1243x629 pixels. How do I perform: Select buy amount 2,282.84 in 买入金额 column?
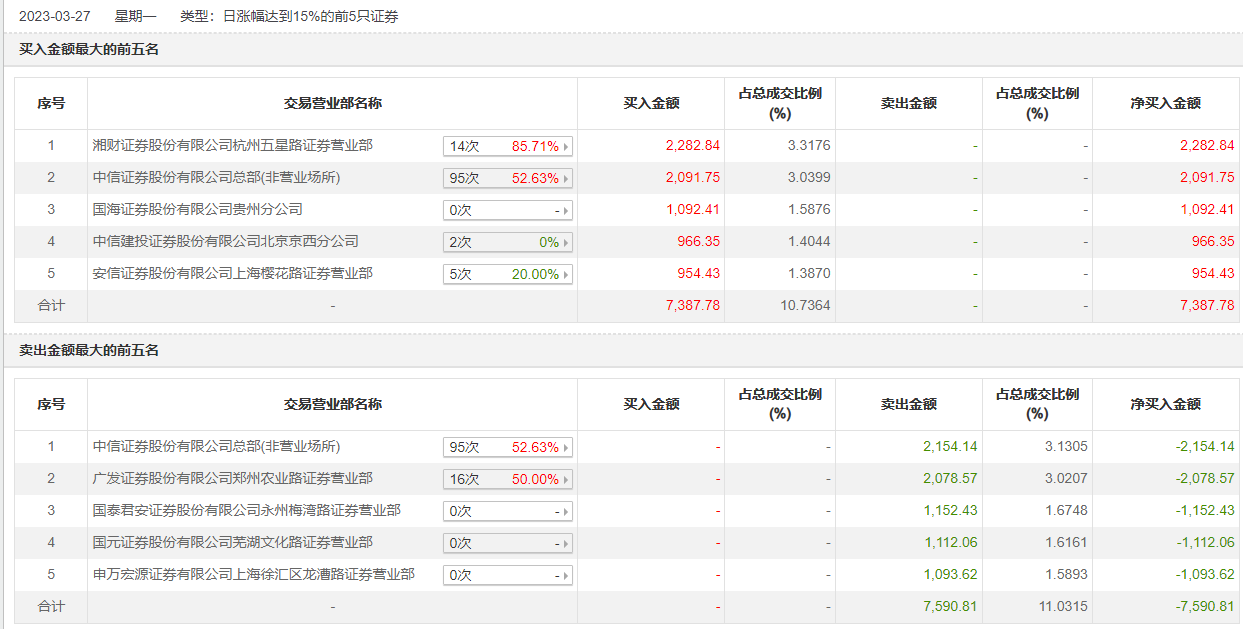[x=693, y=145]
